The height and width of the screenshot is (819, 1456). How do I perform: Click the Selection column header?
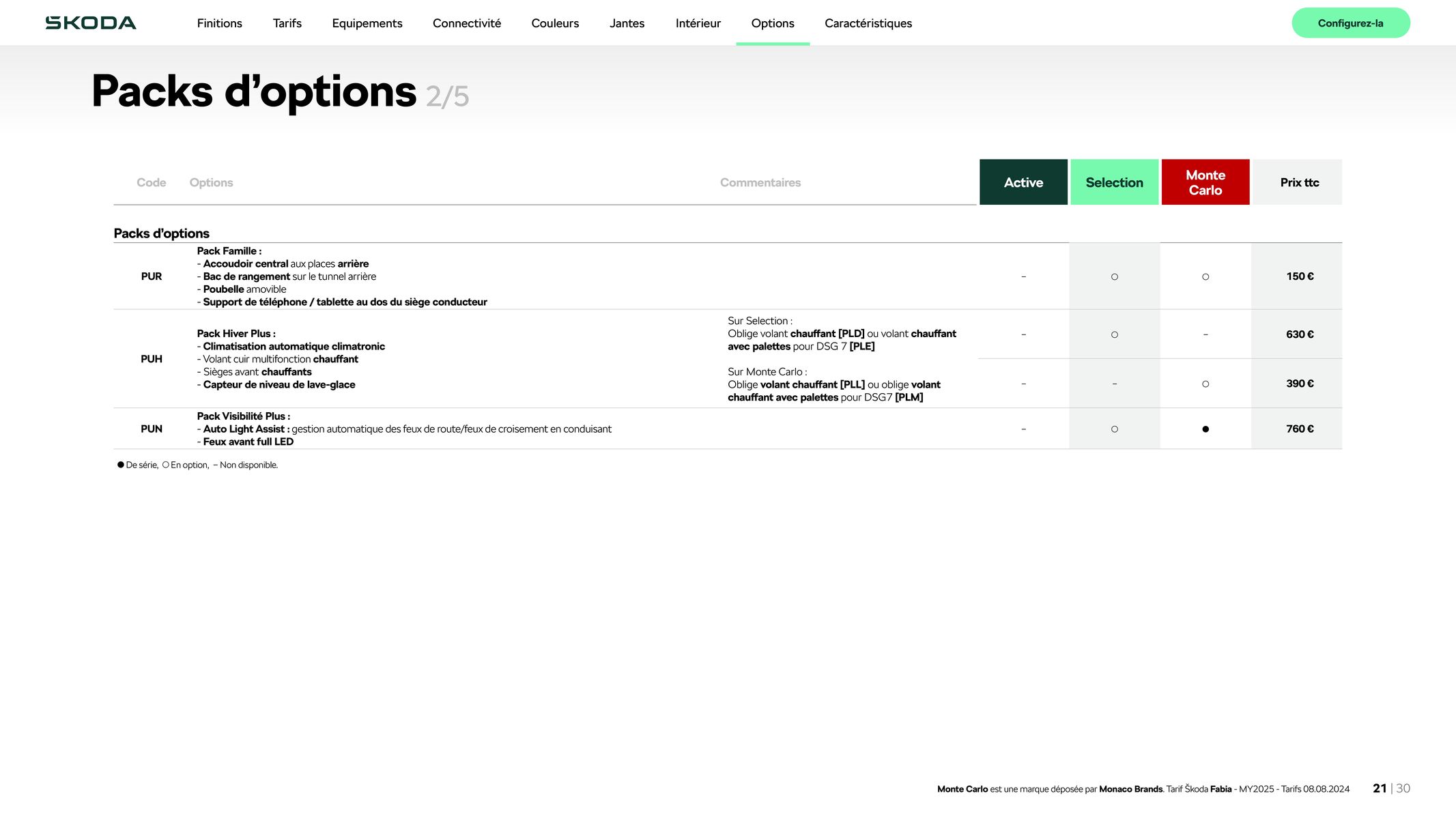pyautogui.click(x=1114, y=182)
